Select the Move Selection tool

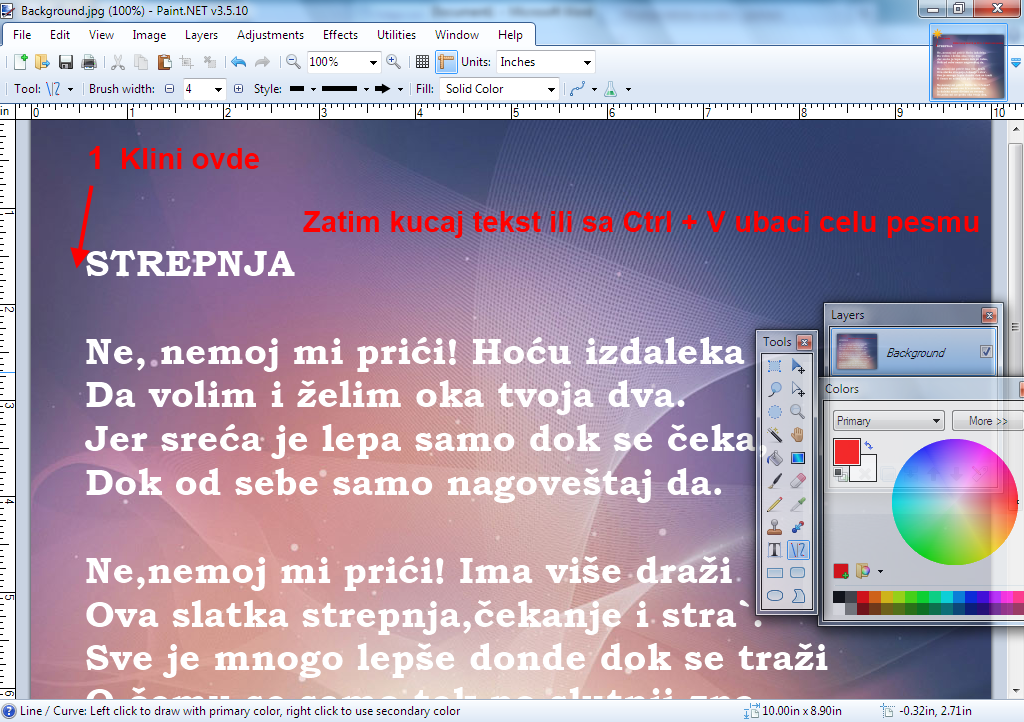[x=797, y=389]
